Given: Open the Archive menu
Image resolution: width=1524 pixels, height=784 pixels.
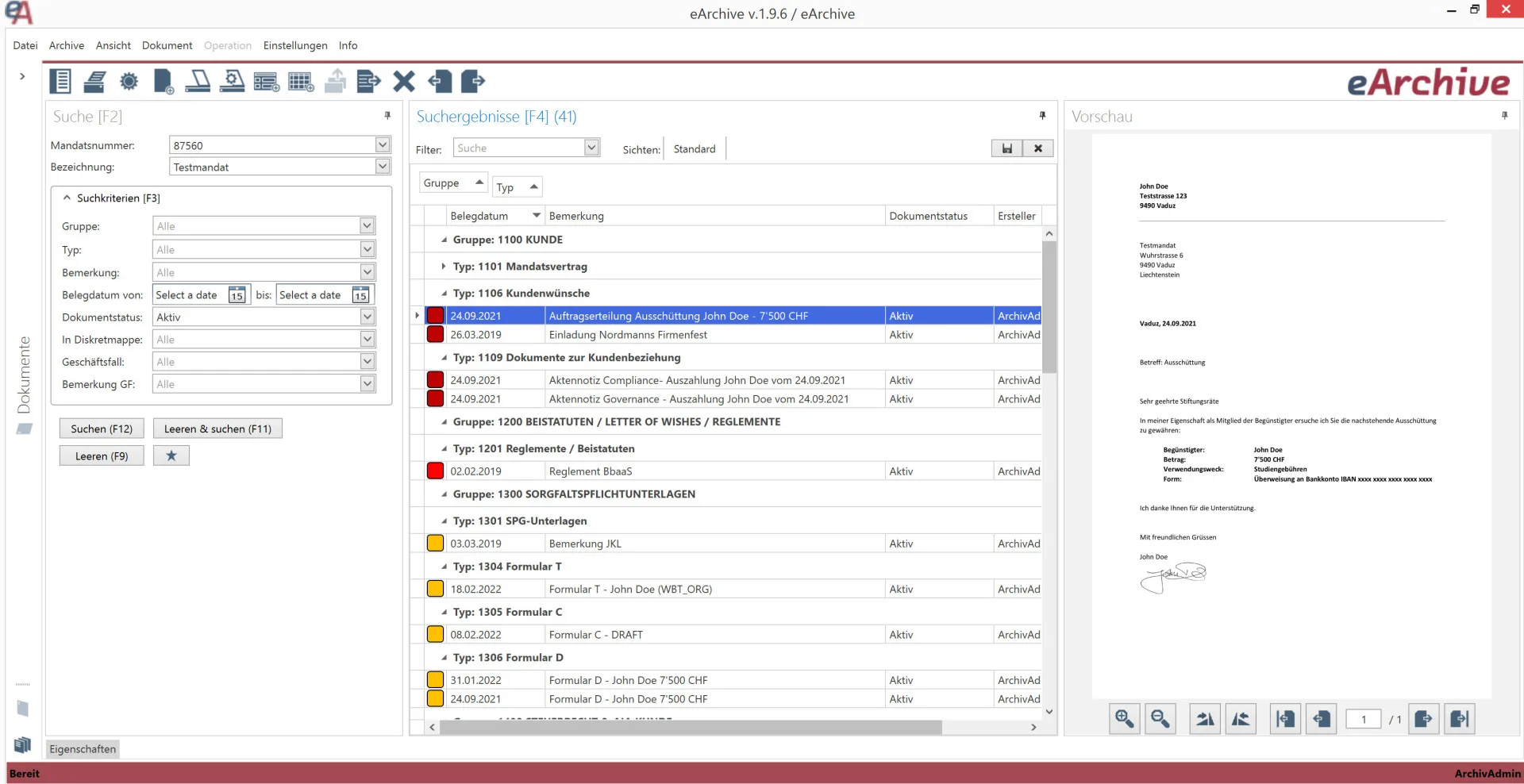Looking at the screenshot, I should click(x=67, y=45).
